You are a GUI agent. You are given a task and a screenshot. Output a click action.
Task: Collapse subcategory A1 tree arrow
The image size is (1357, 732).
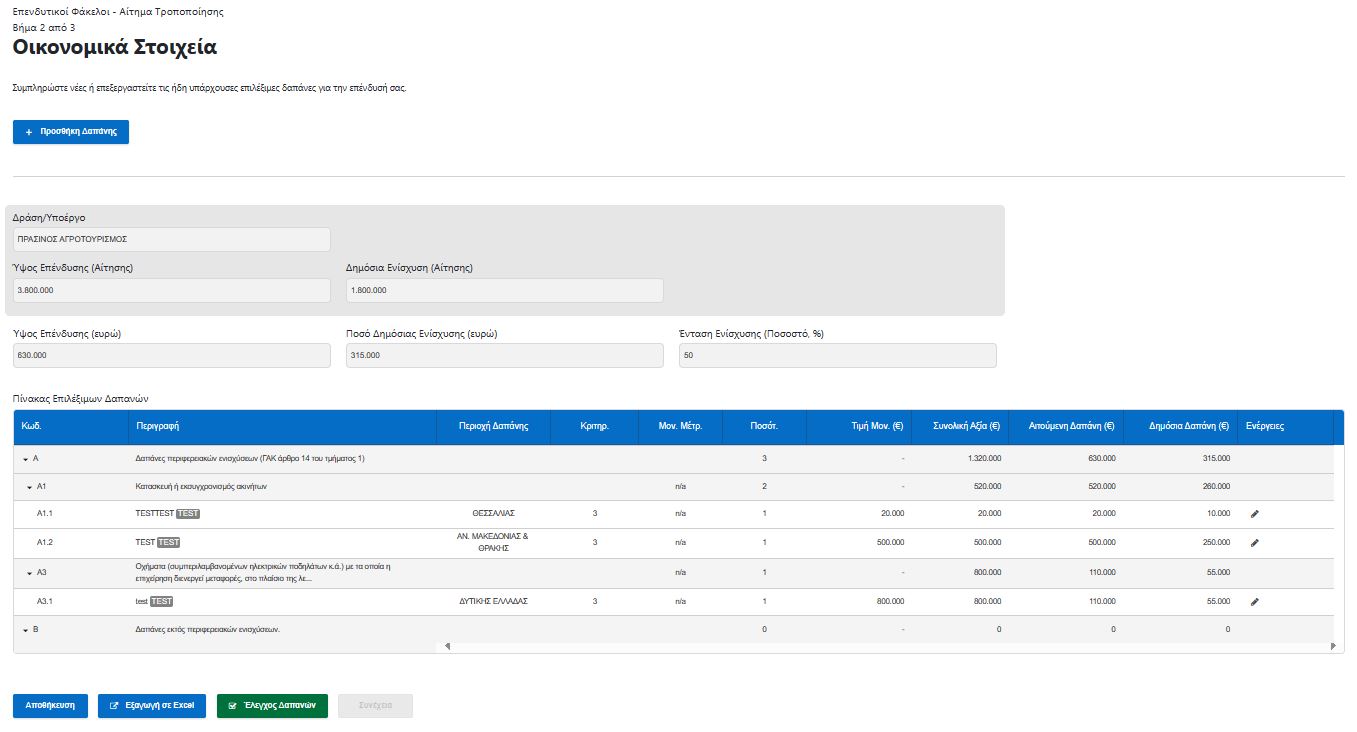(29, 487)
